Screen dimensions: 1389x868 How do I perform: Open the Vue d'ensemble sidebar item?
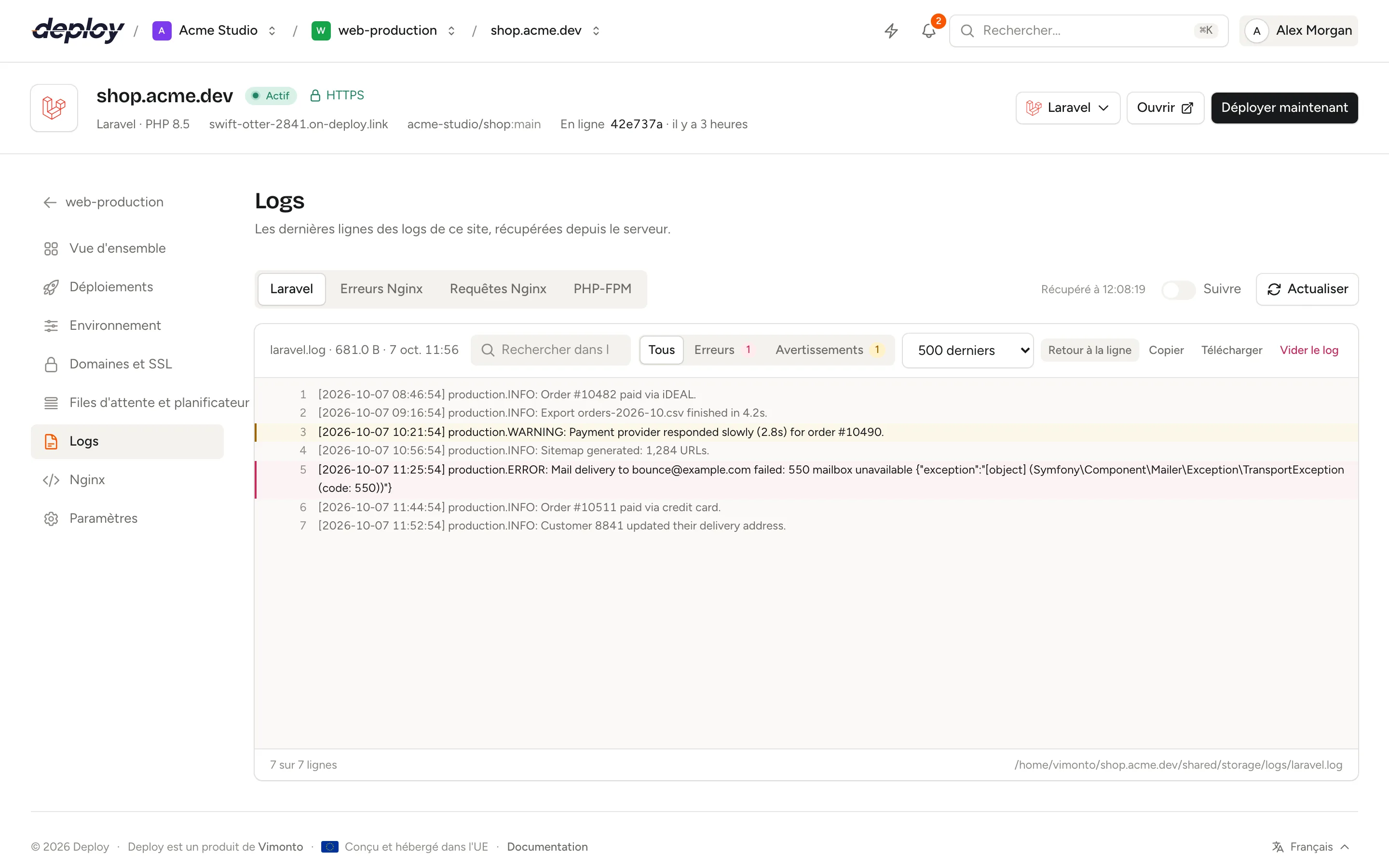127,248
